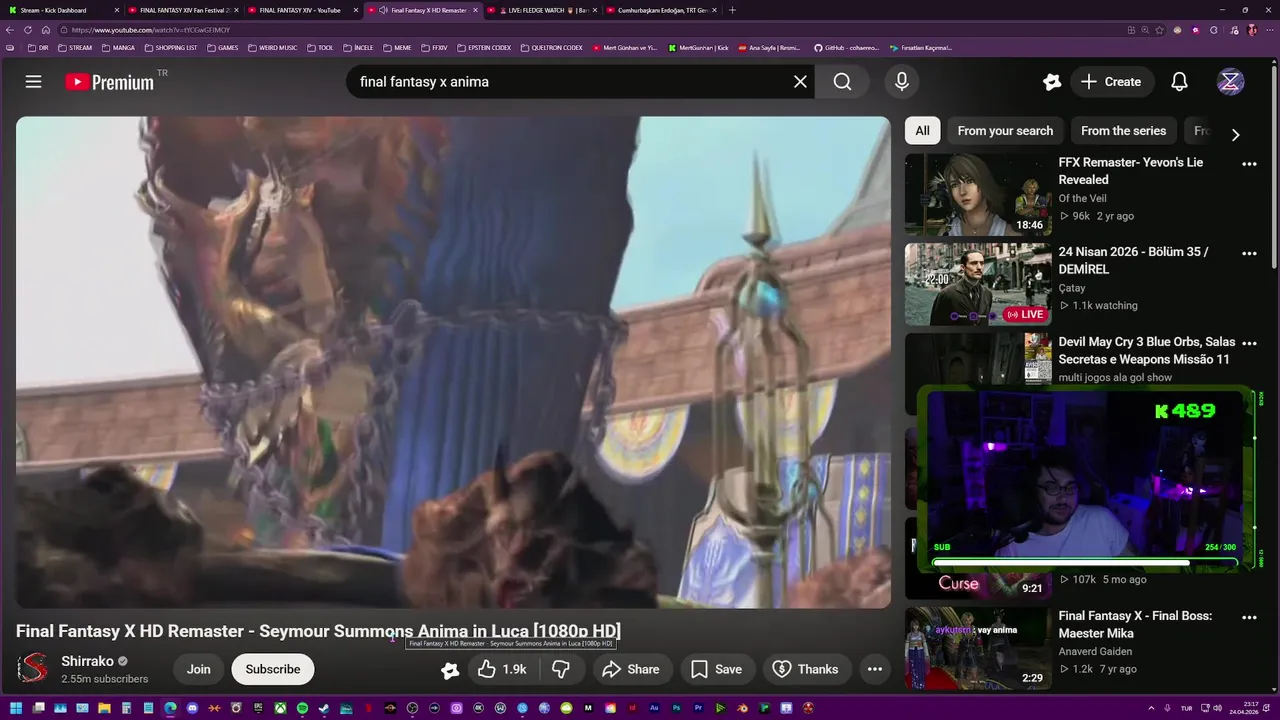This screenshot has width=1280, height=720.
Task: Open options for 'FFX Remaster- Yevon's Lie Revealed'
Action: (x=1249, y=164)
